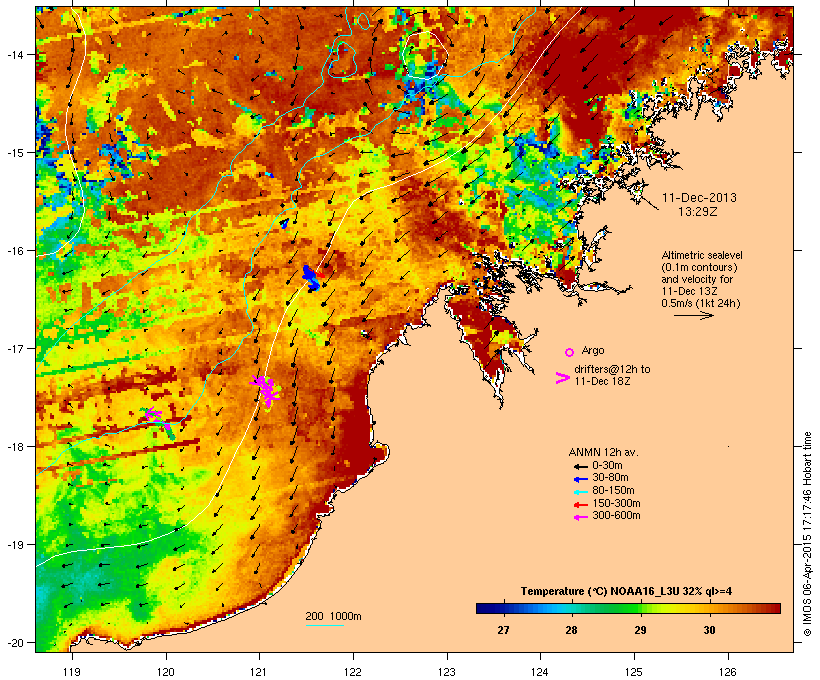Click the '11-Dec 18Z' drifters label
The height and width of the screenshot is (680, 820).
coord(602,381)
